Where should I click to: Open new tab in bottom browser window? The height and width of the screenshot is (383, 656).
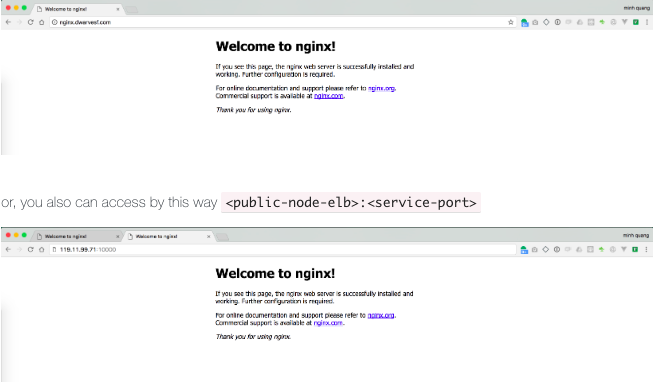coord(223,237)
